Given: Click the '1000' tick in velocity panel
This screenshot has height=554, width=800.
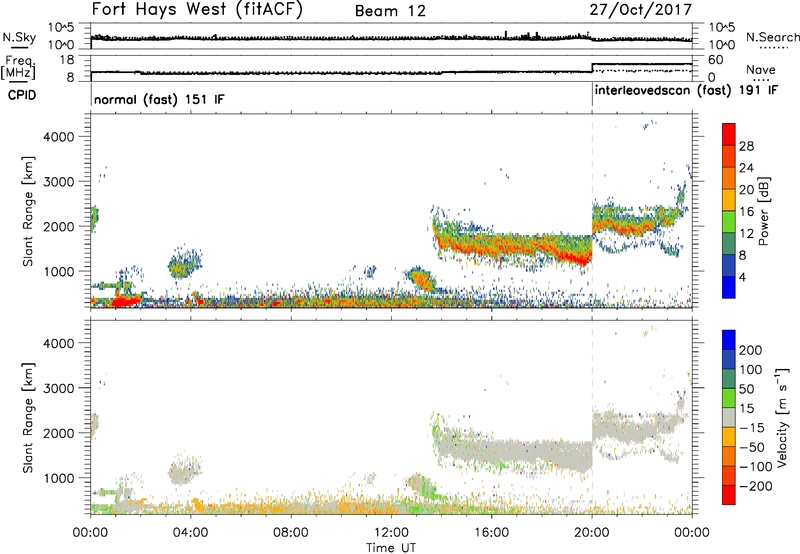Looking at the screenshot, I should point(58,478).
